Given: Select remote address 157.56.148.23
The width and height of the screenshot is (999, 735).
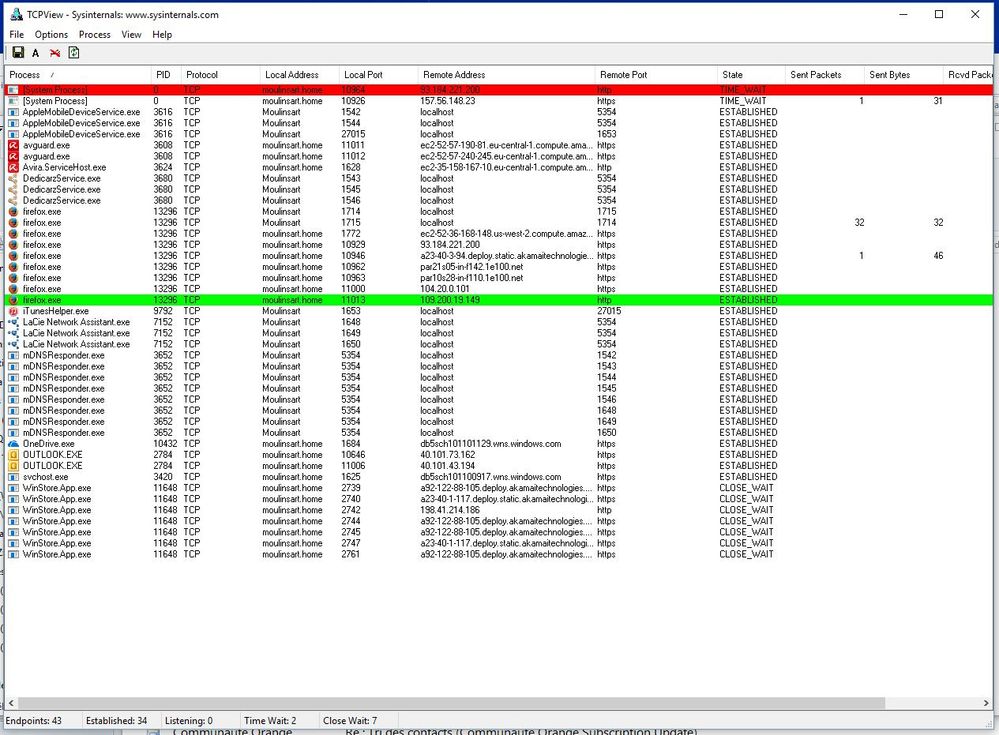Looking at the screenshot, I should (x=447, y=101).
